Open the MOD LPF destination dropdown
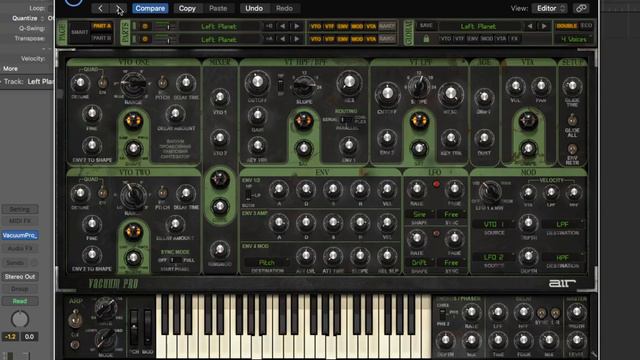The image size is (640, 360). [562, 224]
